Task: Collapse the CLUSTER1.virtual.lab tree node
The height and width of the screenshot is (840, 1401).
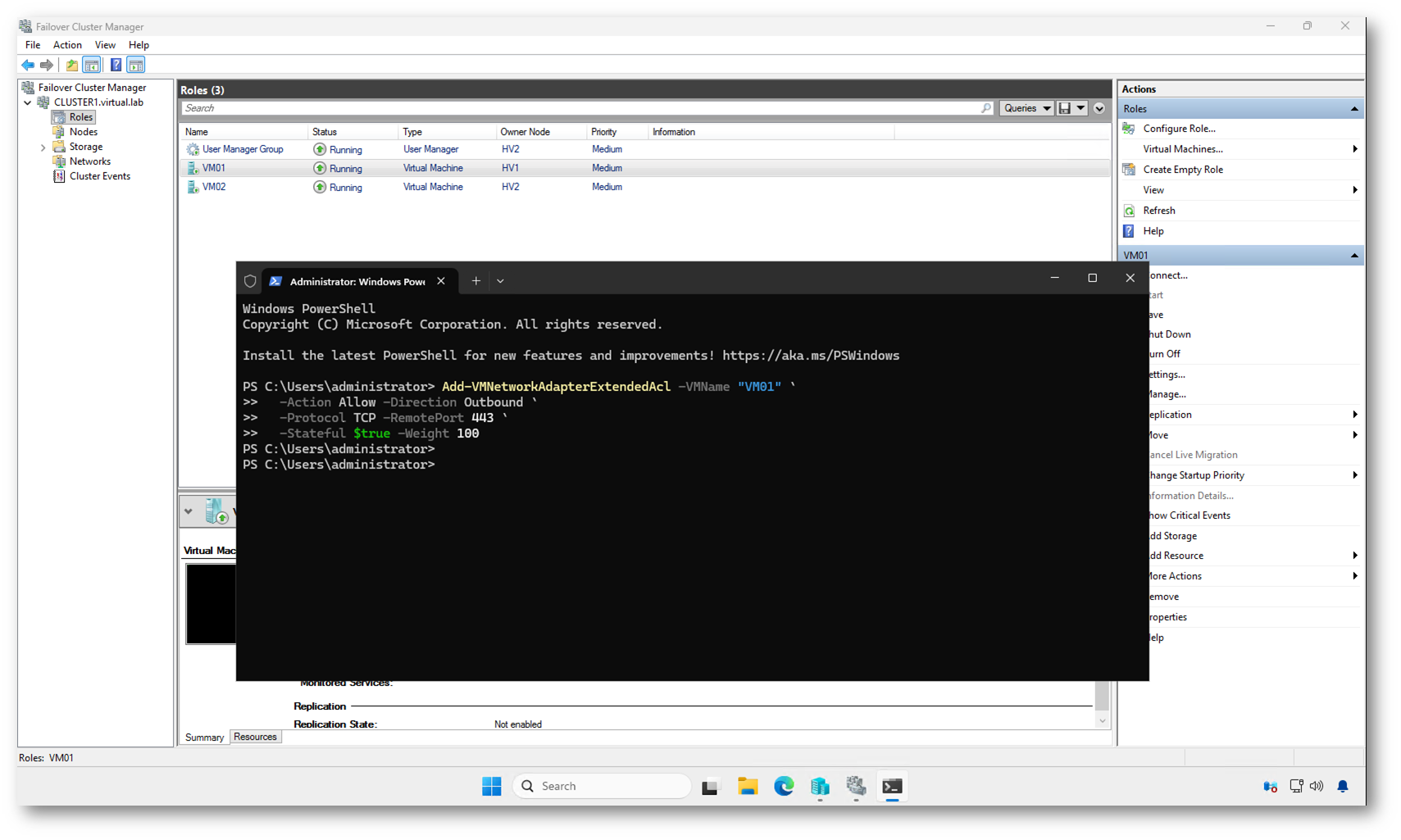Action: pyautogui.click(x=28, y=102)
